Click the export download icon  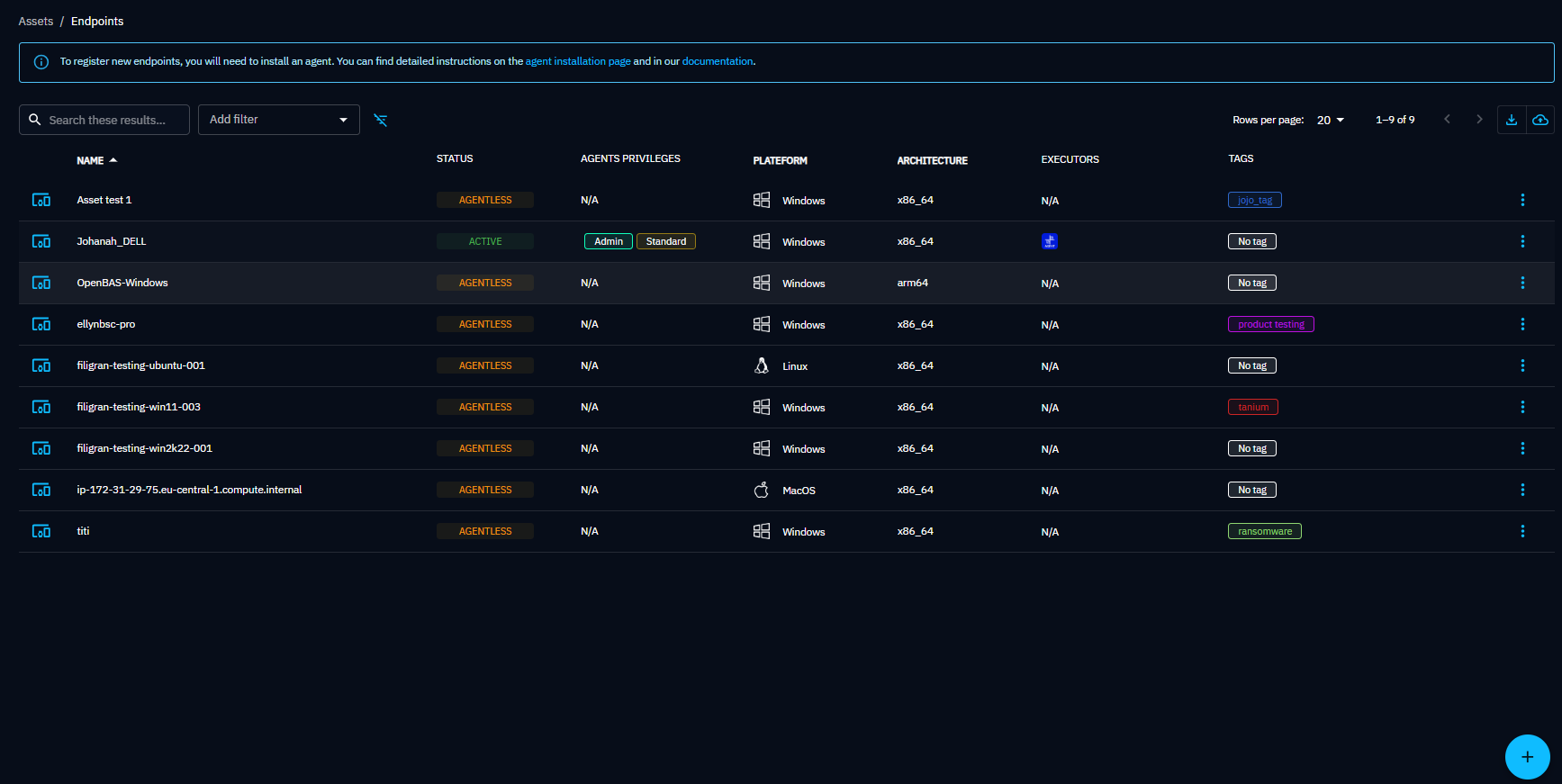point(1512,120)
